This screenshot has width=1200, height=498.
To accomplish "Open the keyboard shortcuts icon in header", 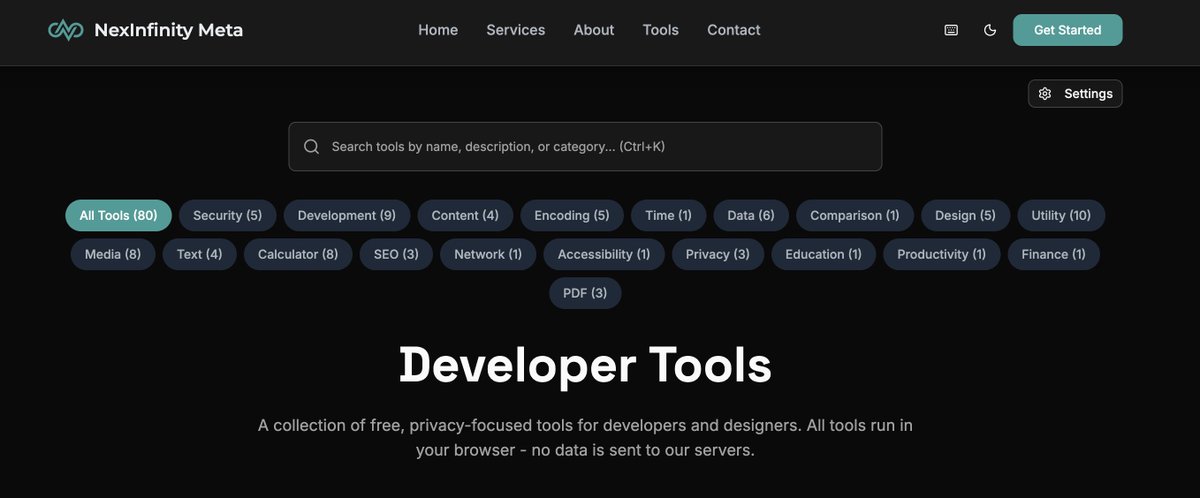I will point(951,30).
